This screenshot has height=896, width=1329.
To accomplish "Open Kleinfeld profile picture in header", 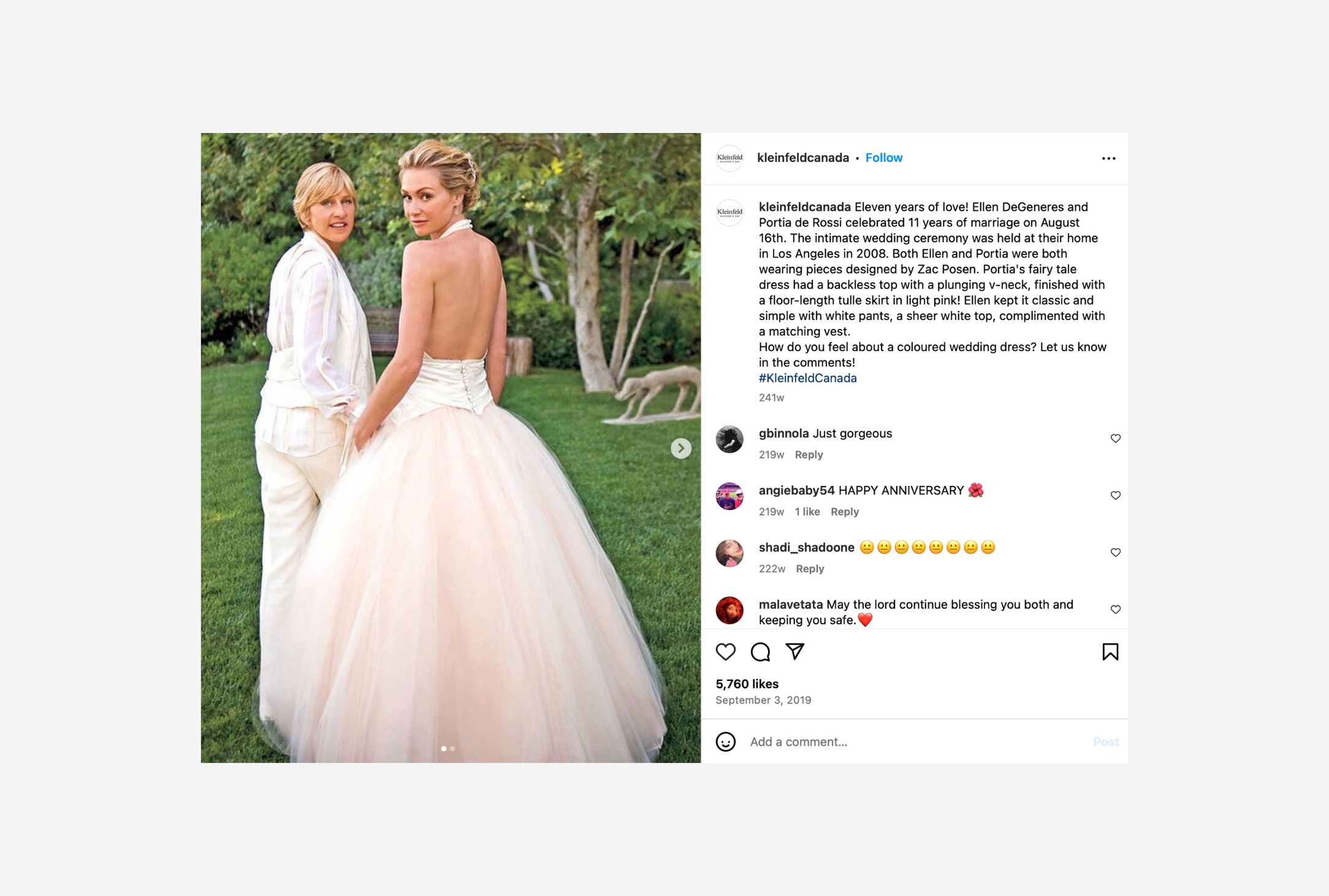I will [x=729, y=158].
